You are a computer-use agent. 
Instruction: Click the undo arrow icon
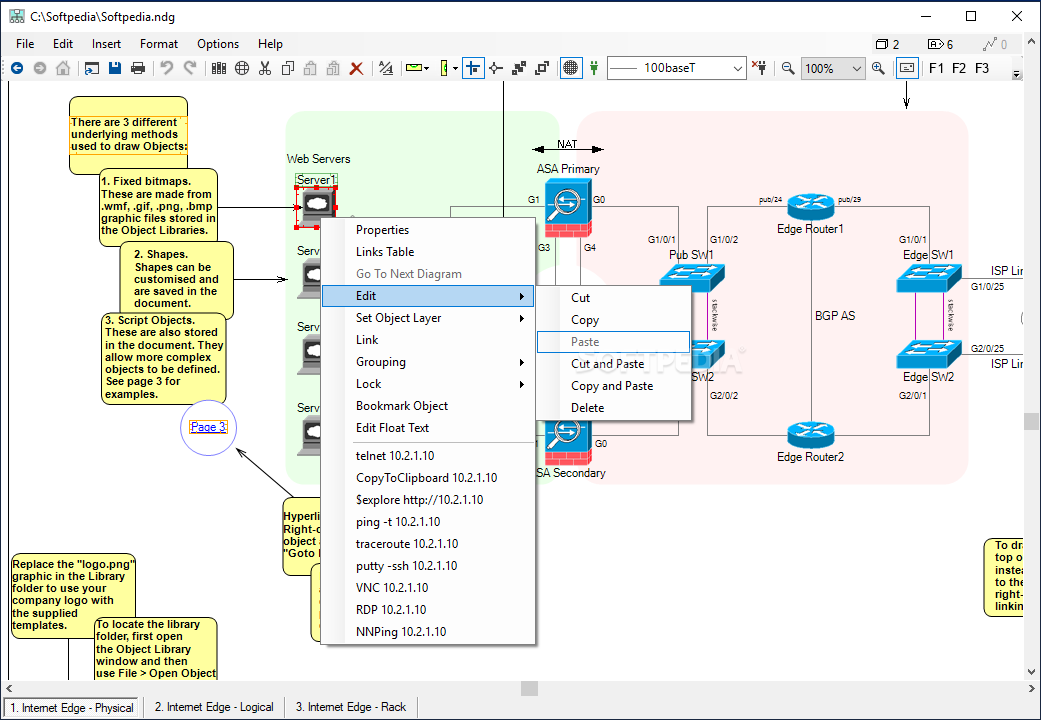[167, 68]
